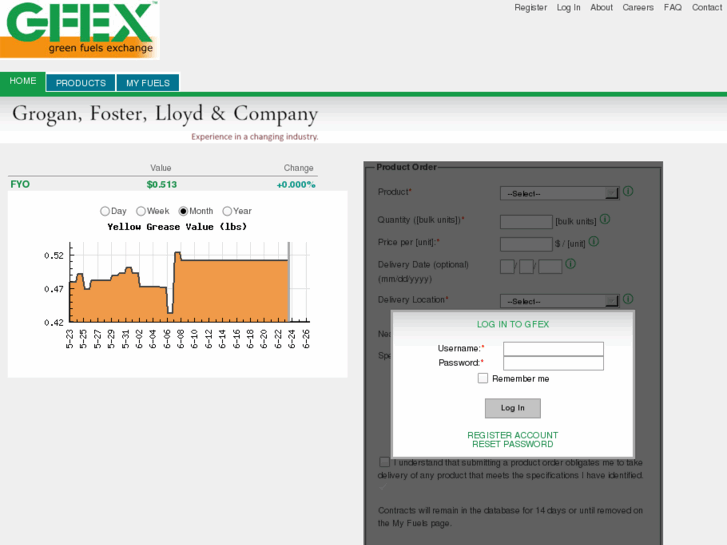Select the Day chart range radio button

pos(105,212)
